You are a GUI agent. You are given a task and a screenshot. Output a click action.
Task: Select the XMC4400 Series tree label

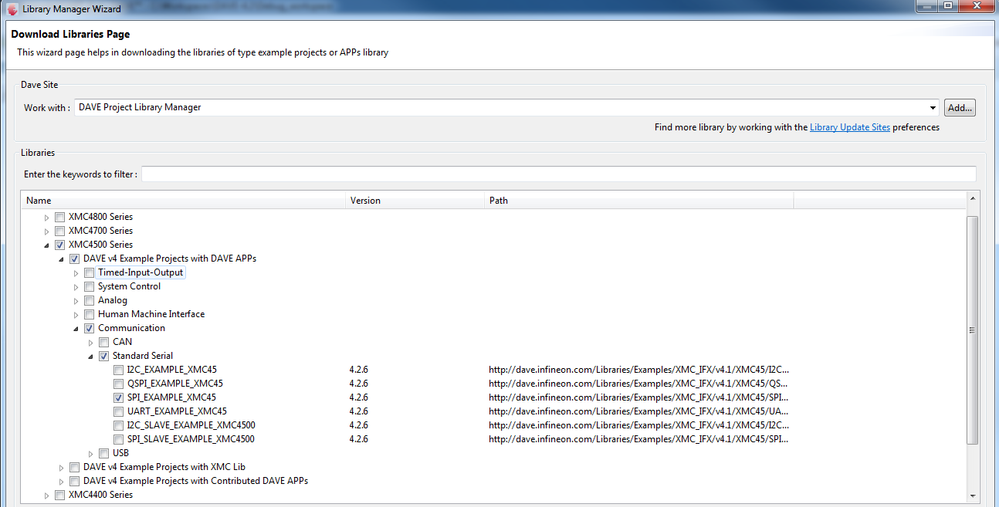[x=101, y=495]
